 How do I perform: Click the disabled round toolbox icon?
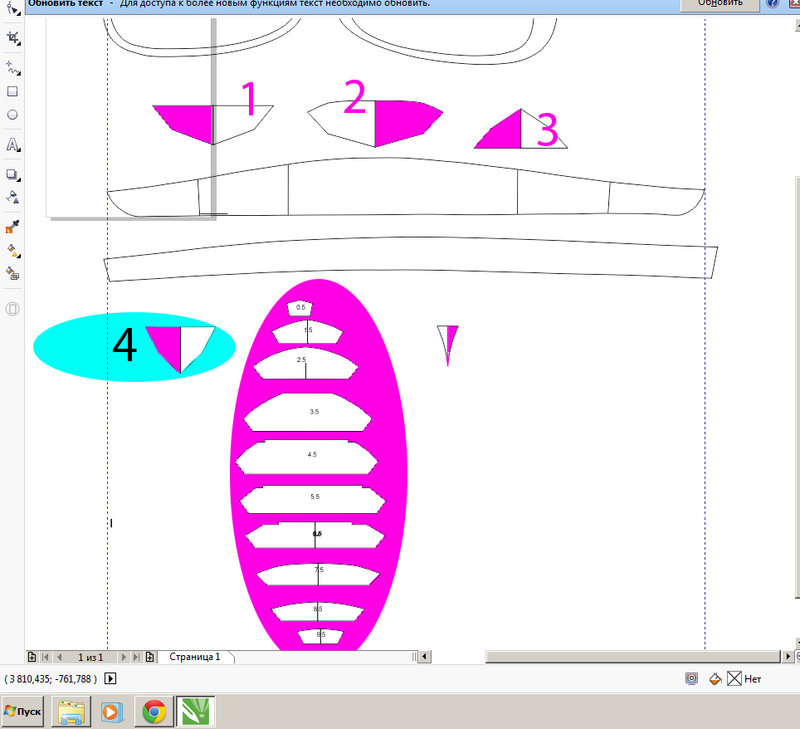[x=12, y=309]
